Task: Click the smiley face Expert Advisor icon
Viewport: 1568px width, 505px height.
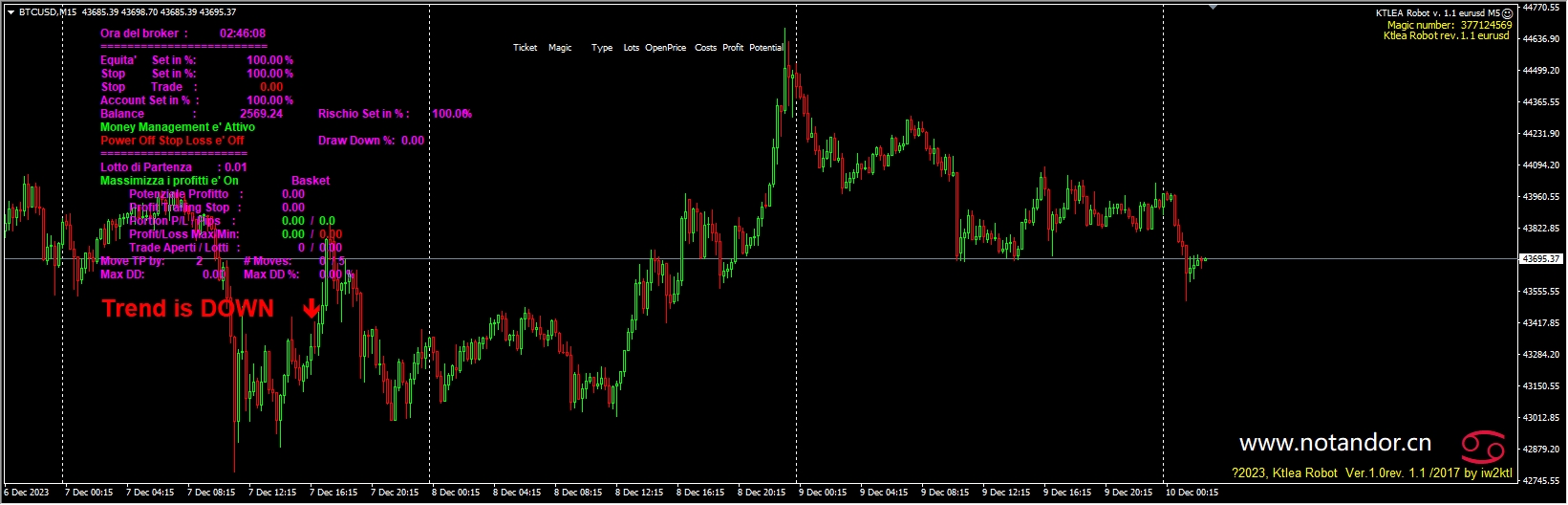Action: pyautogui.click(x=1508, y=13)
